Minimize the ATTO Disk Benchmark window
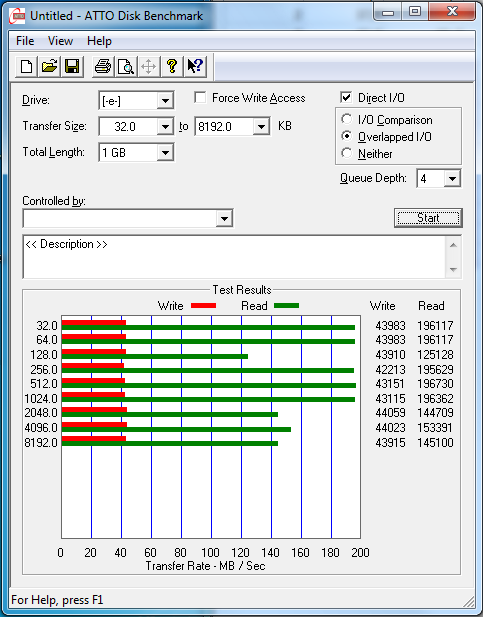This screenshot has height=617, width=483. click(x=387, y=12)
